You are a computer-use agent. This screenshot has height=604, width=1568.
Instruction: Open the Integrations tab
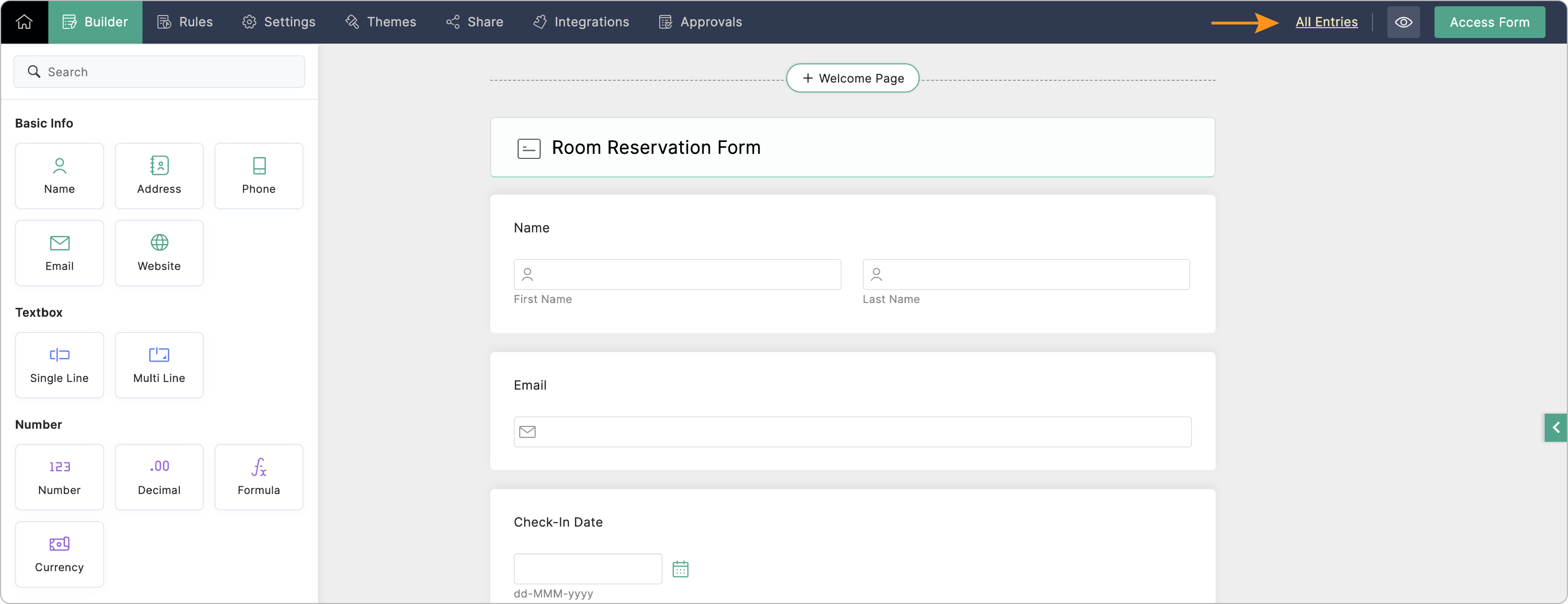[x=581, y=22]
